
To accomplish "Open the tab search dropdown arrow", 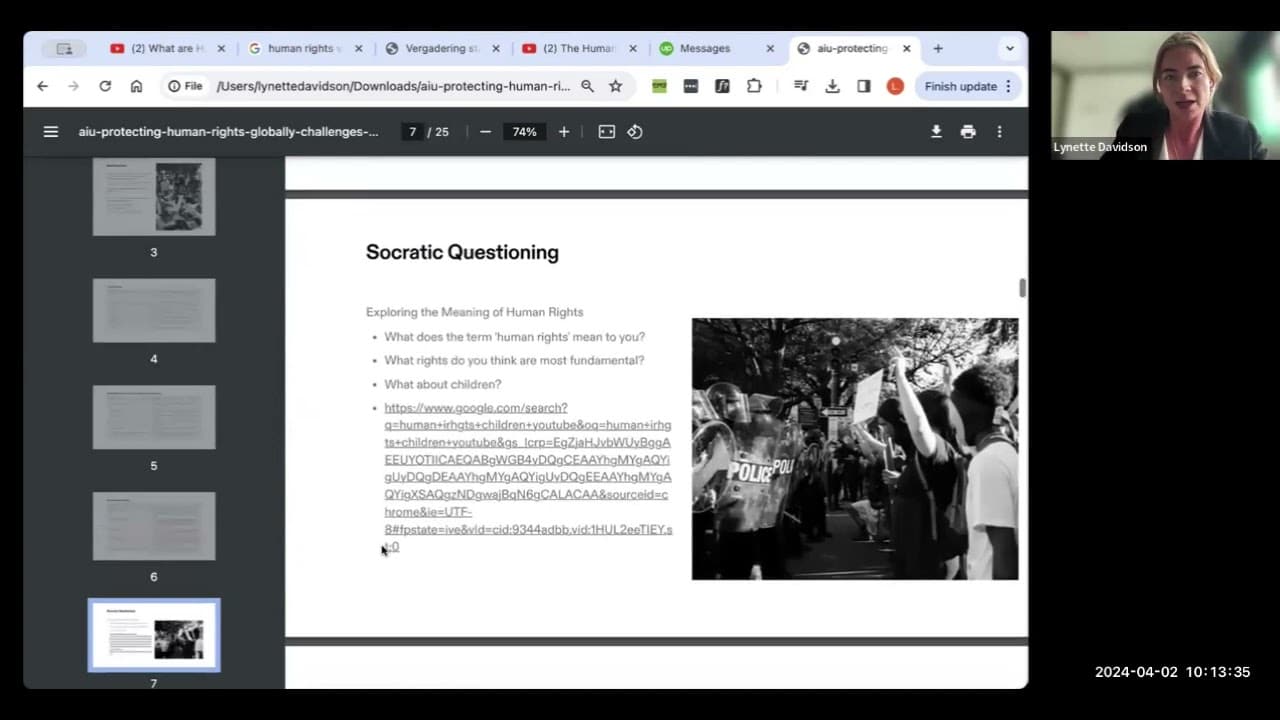I will 1010,48.
